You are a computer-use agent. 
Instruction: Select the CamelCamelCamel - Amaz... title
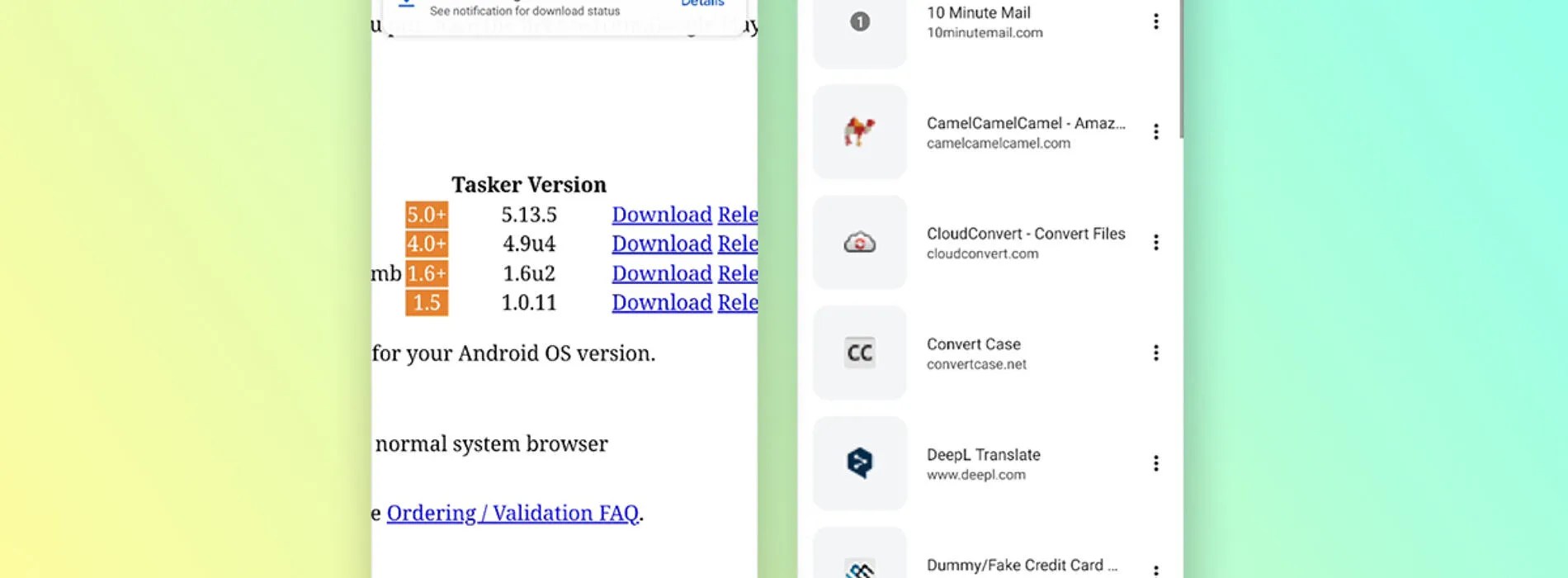click(x=1026, y=123)
